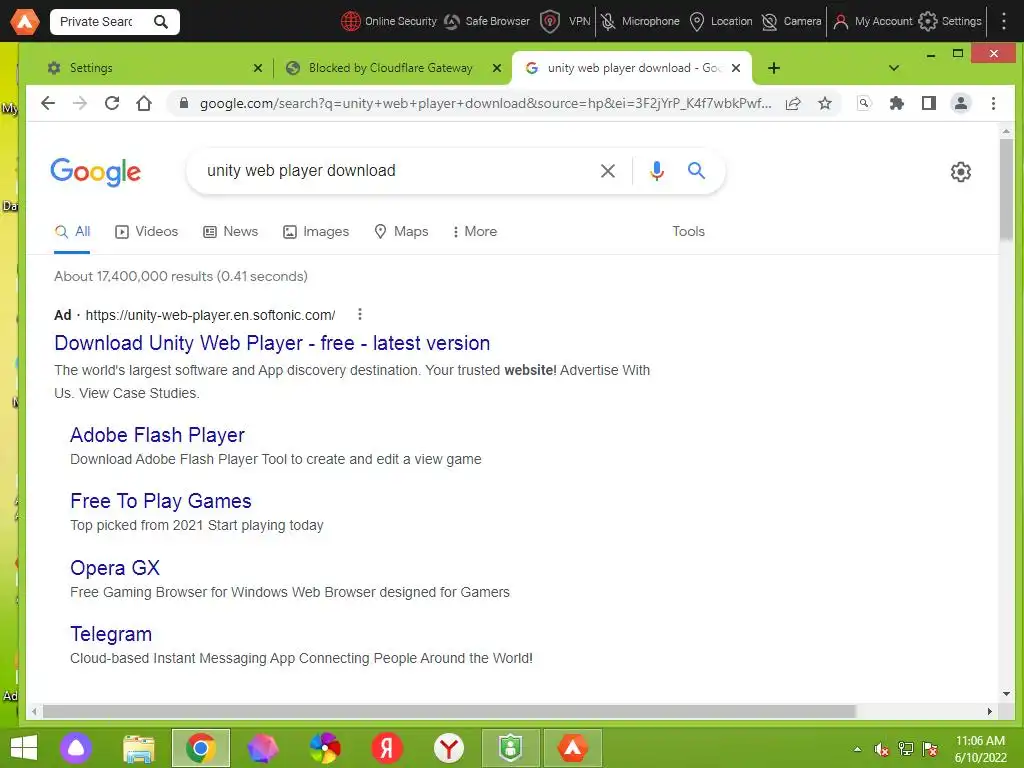The image size is (1024, 768).
Task: Toggle Location blocking in top bar
Action: point(697,22)
